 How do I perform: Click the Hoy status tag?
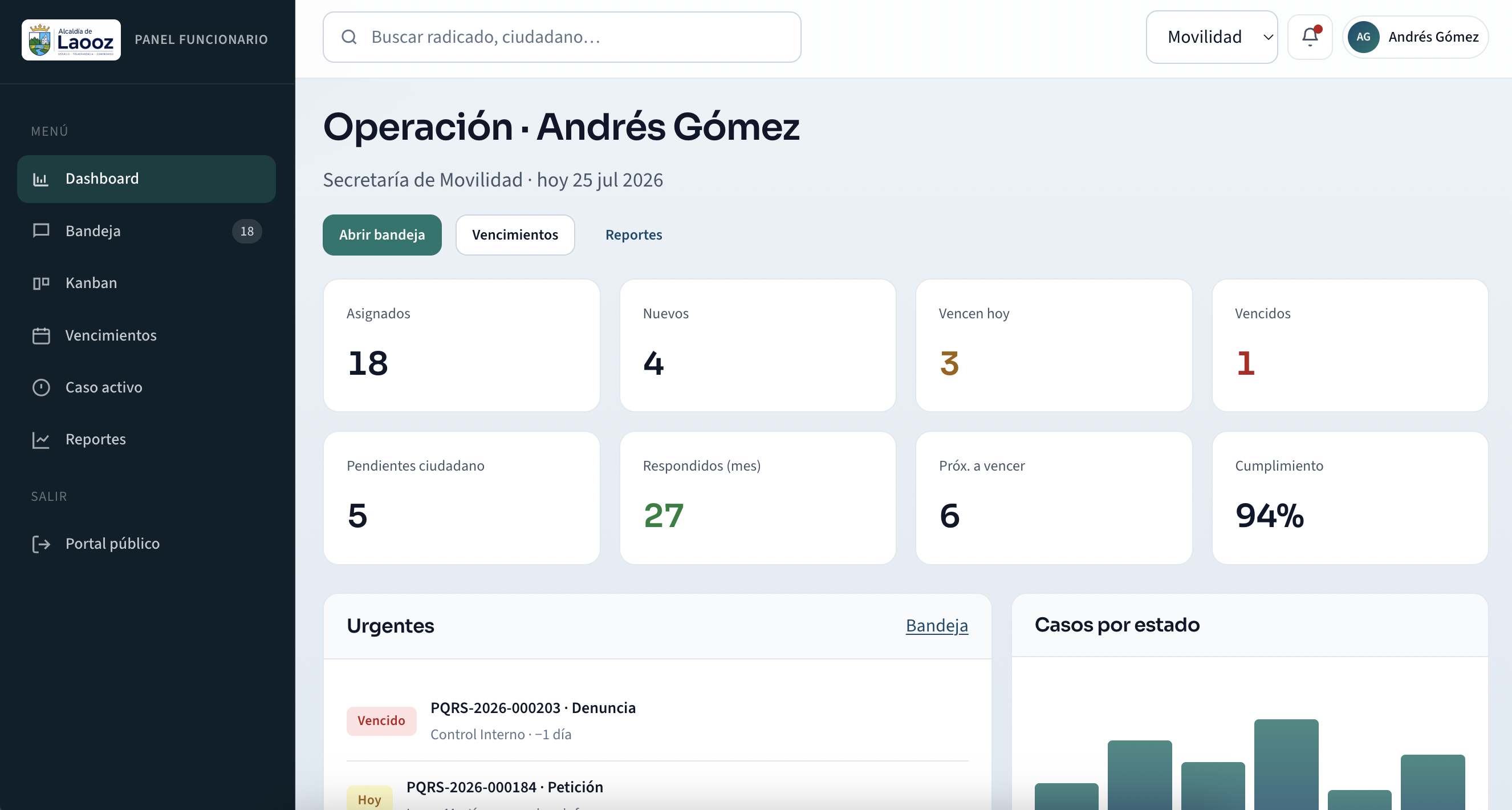[x=370, y=799]
